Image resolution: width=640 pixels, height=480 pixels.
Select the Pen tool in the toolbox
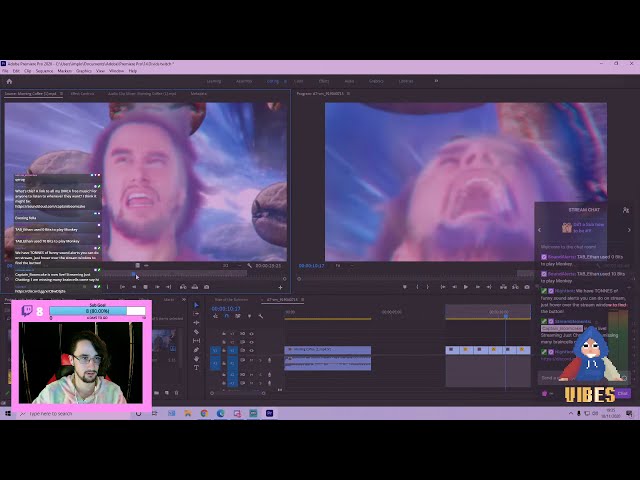pyautogui.click(x=196, y=350)
